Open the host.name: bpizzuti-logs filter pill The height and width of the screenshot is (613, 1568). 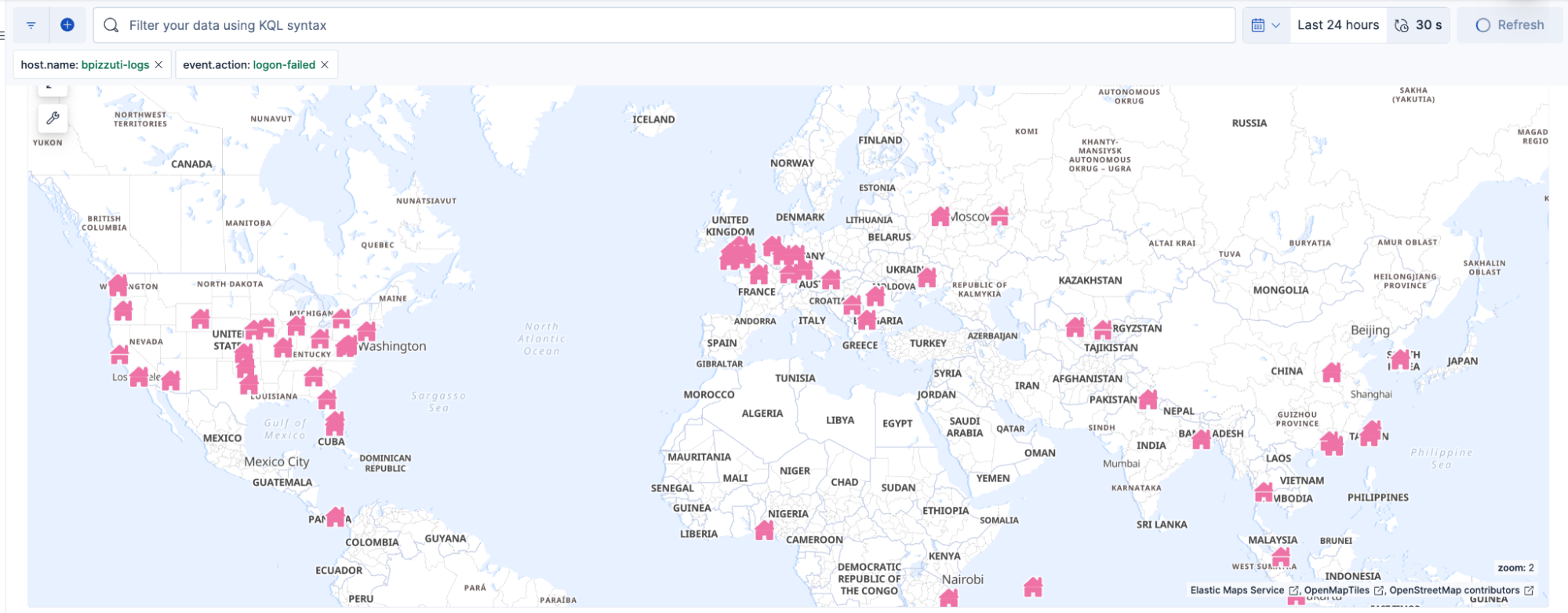click(x=85, y=65)
